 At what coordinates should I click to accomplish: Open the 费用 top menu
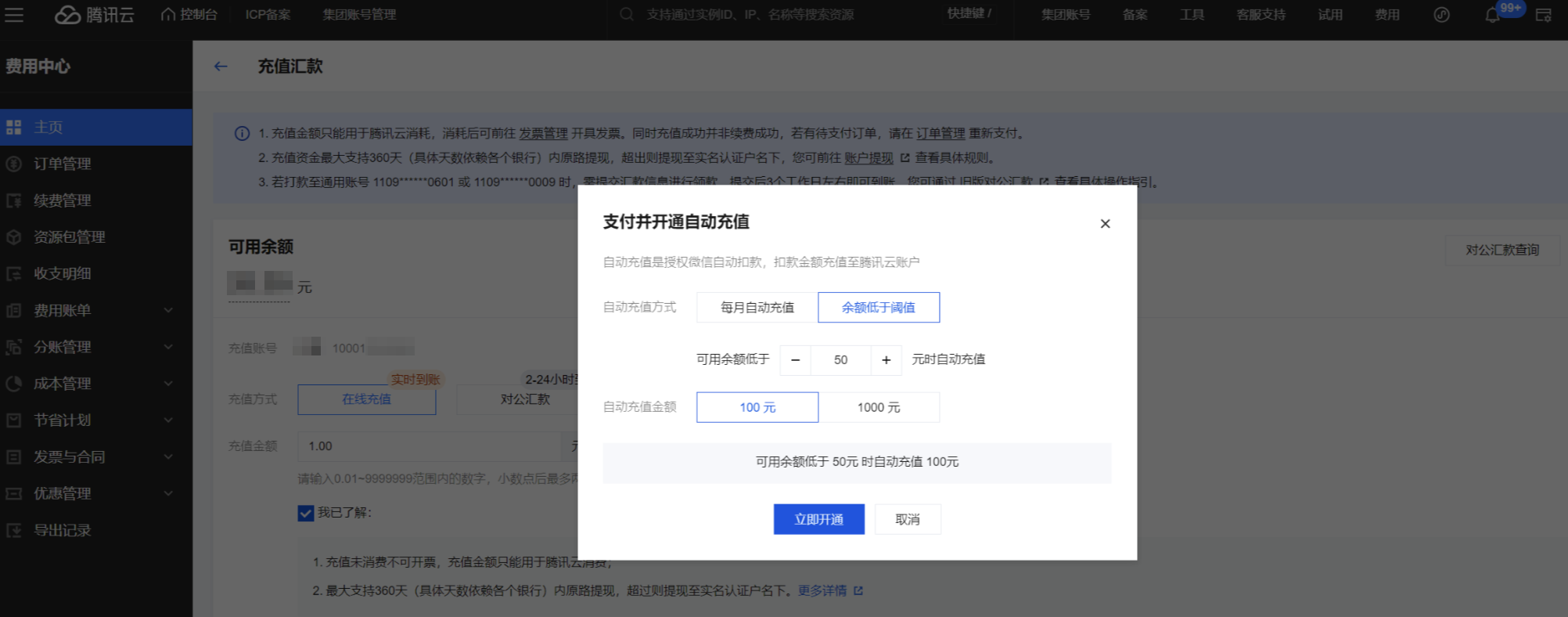click(1387, 15)
